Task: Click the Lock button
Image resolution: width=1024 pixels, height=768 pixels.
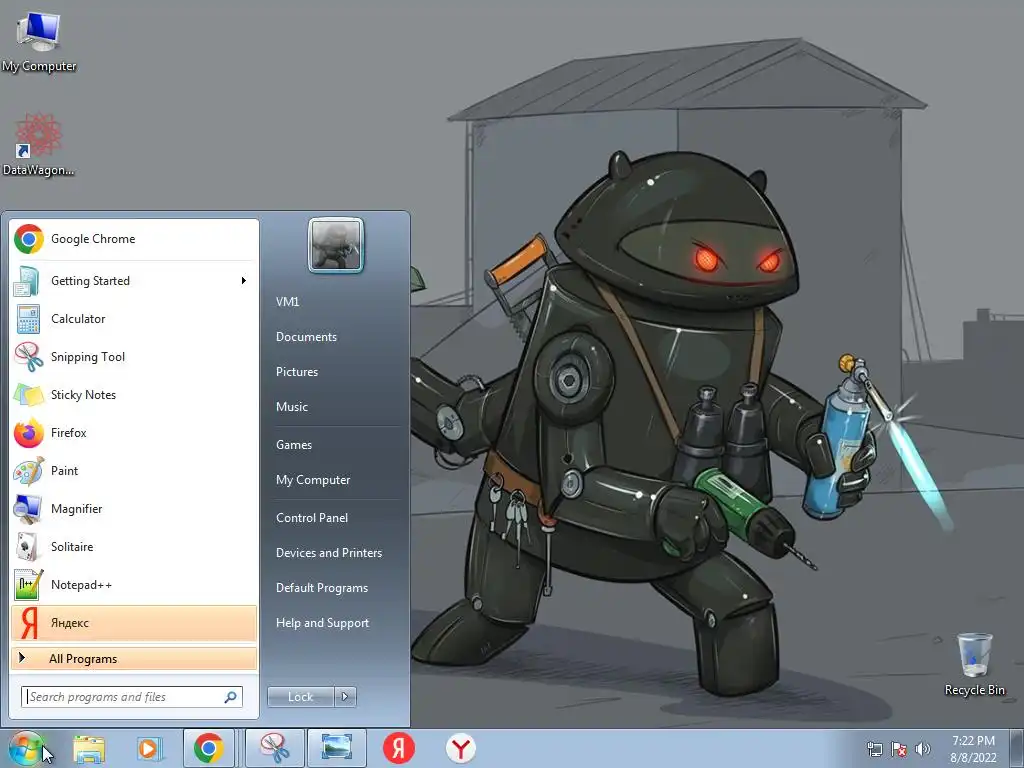Action: click(x=301, y=697)
